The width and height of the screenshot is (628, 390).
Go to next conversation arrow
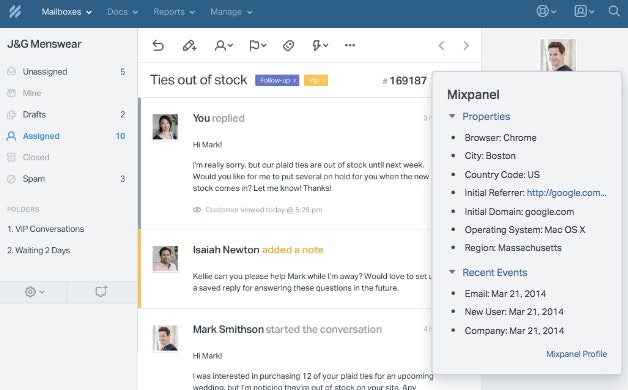coord(466,46)
